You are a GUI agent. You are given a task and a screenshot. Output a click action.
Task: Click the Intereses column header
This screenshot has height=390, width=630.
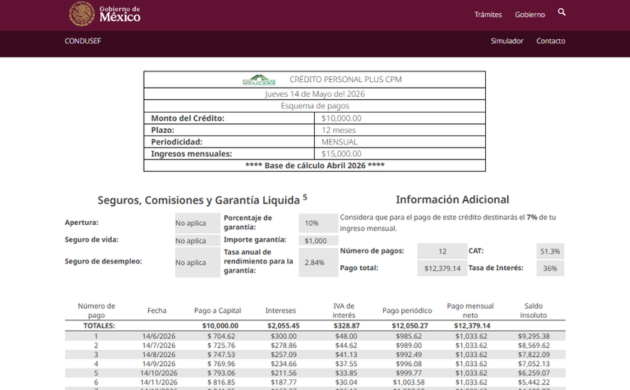280,310
